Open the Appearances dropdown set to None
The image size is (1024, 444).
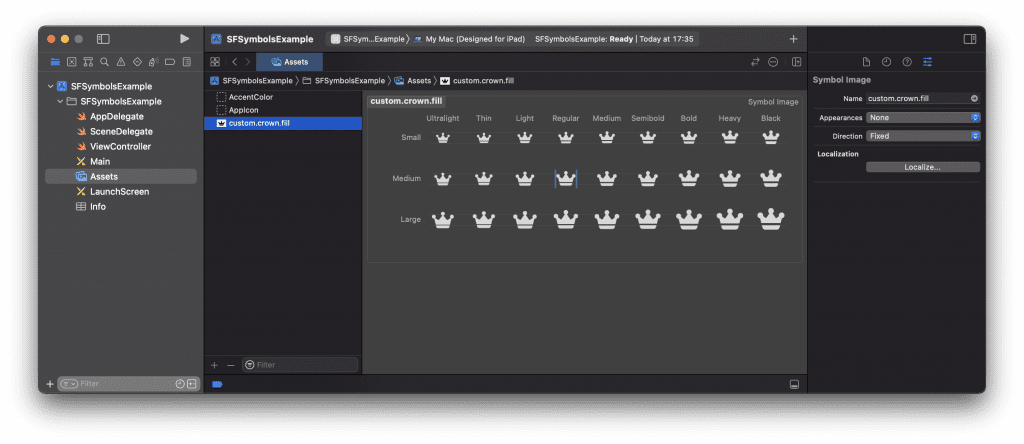coord(923,118)
